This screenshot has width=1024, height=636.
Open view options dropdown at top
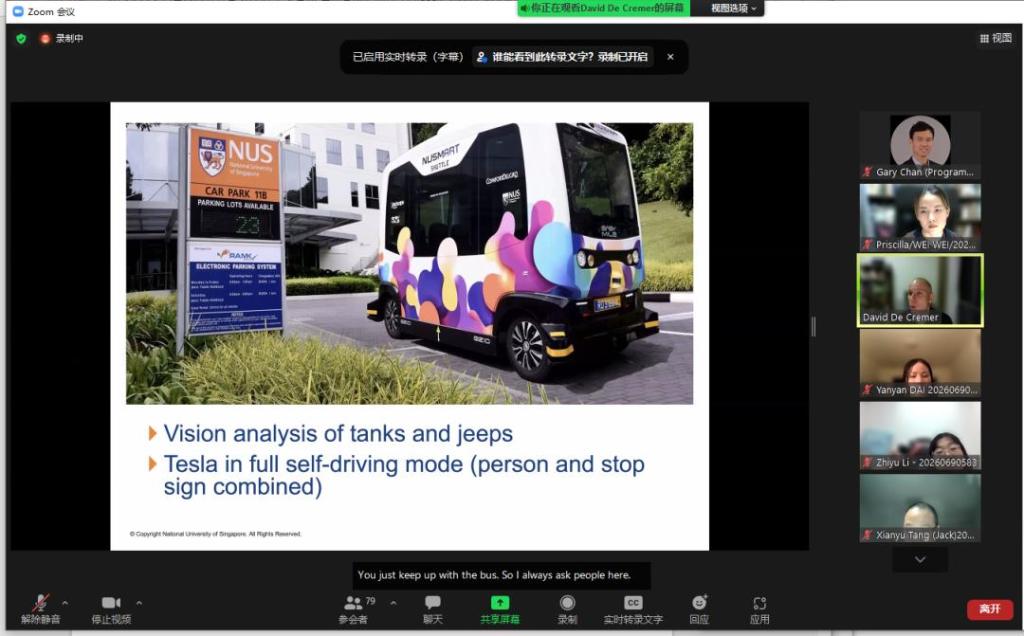click(733, 8)
